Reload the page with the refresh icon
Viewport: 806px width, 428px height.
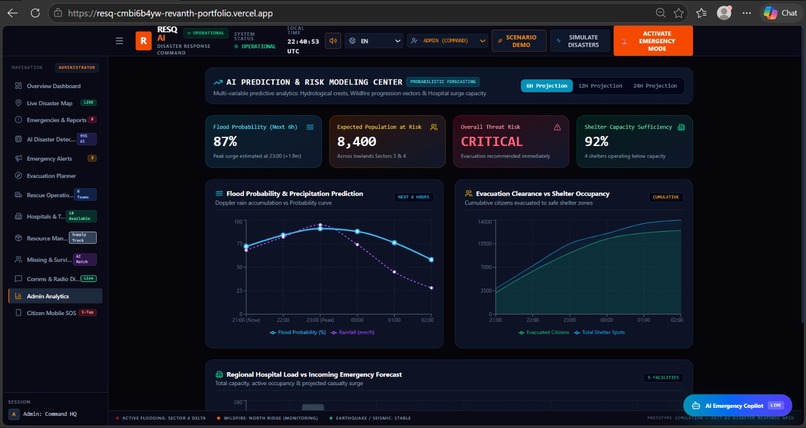click(35, 13)
